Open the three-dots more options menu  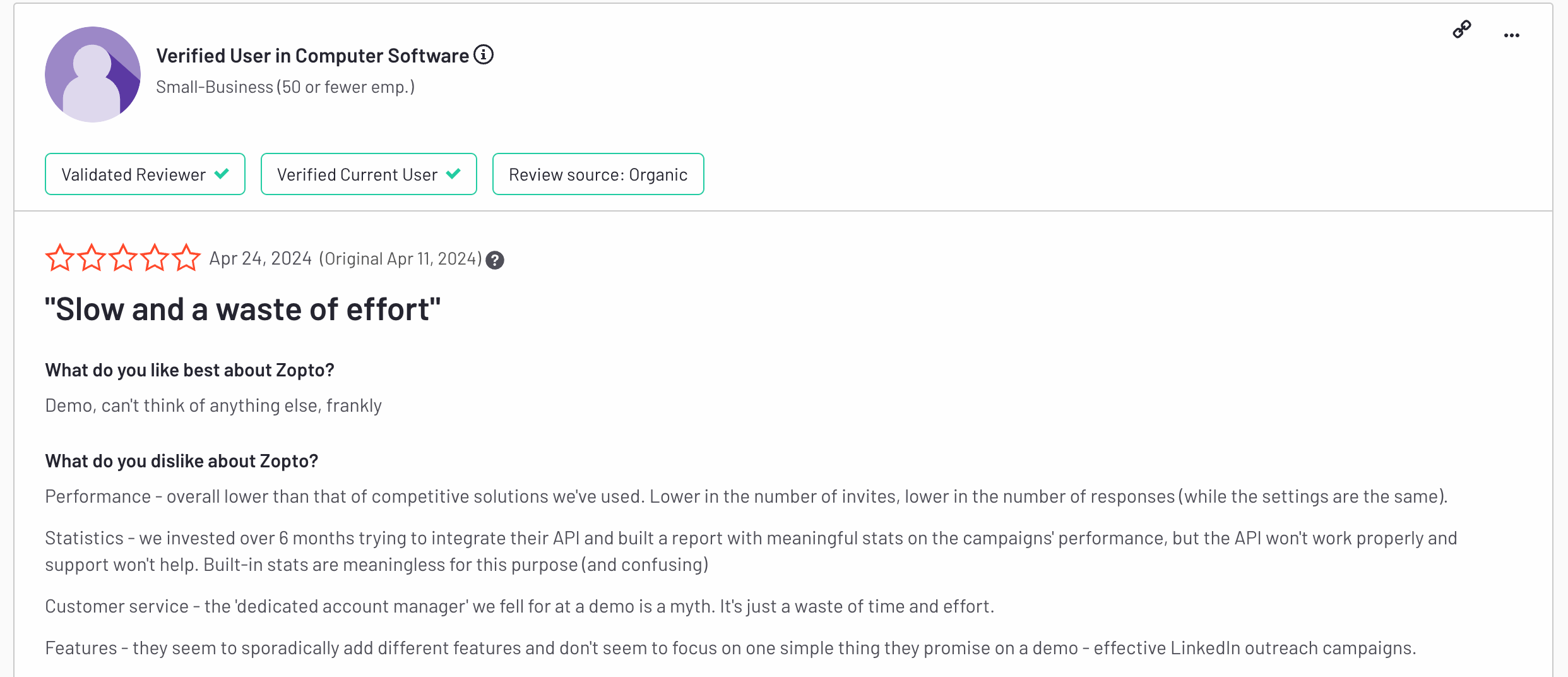pyautogui.click(x=1512, y=35)
